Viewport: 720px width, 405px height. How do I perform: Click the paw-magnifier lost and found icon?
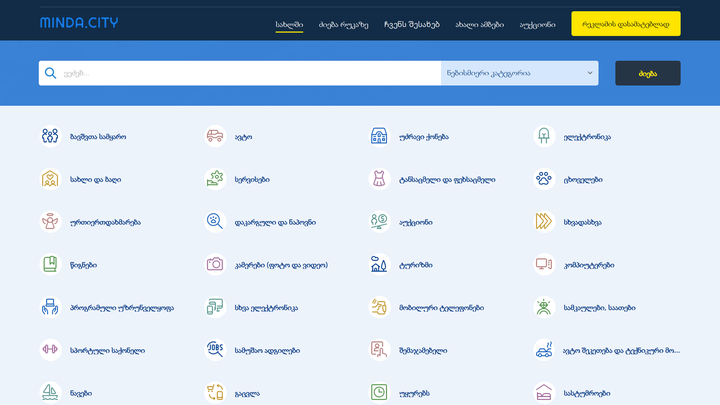point(215,222)
